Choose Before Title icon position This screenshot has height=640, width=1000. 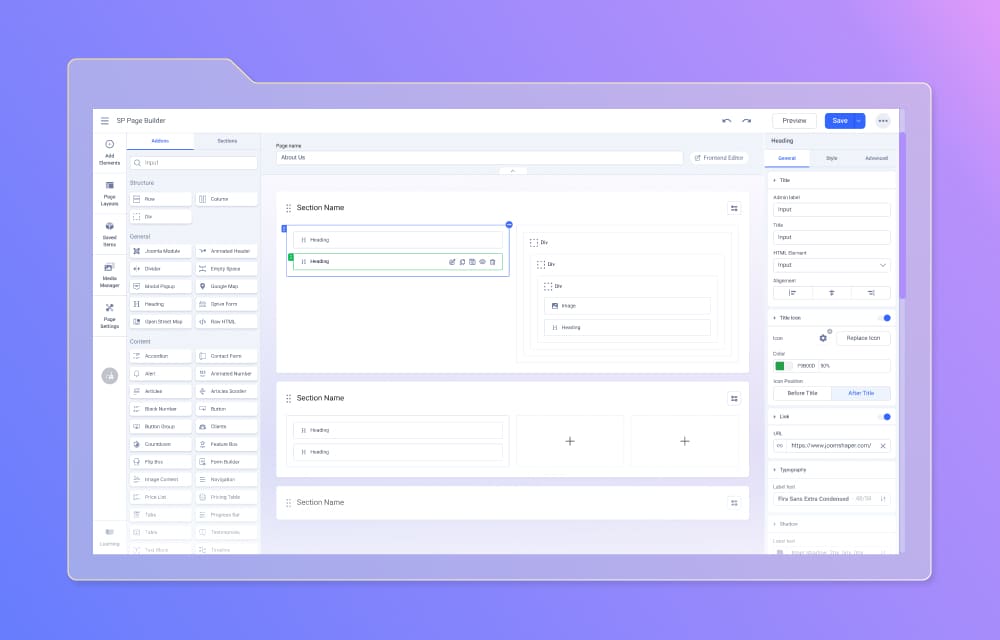pyautogui.click(x=802, y=393)
